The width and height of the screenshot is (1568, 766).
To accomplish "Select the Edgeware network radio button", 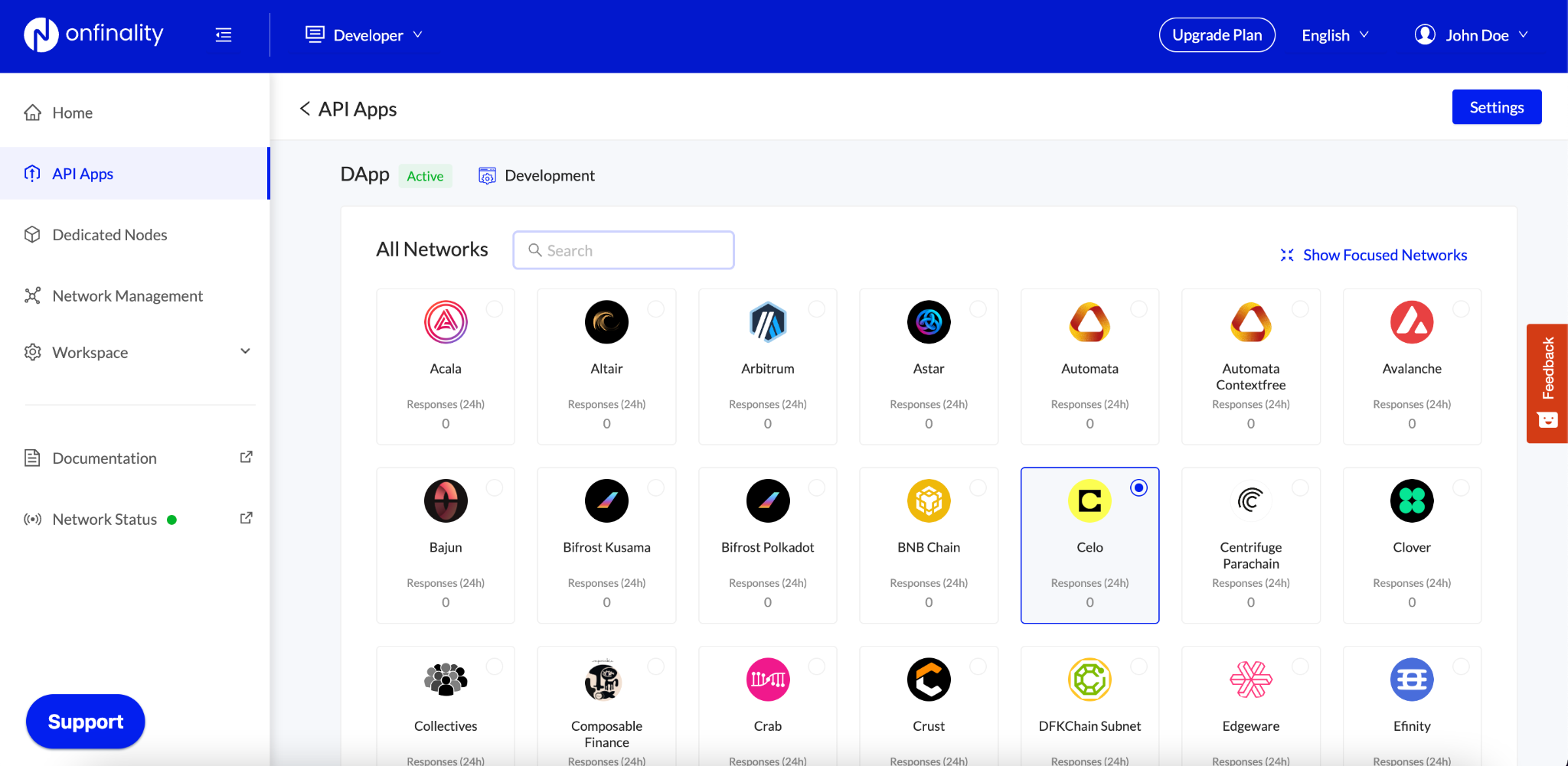I will (1300, 667).
